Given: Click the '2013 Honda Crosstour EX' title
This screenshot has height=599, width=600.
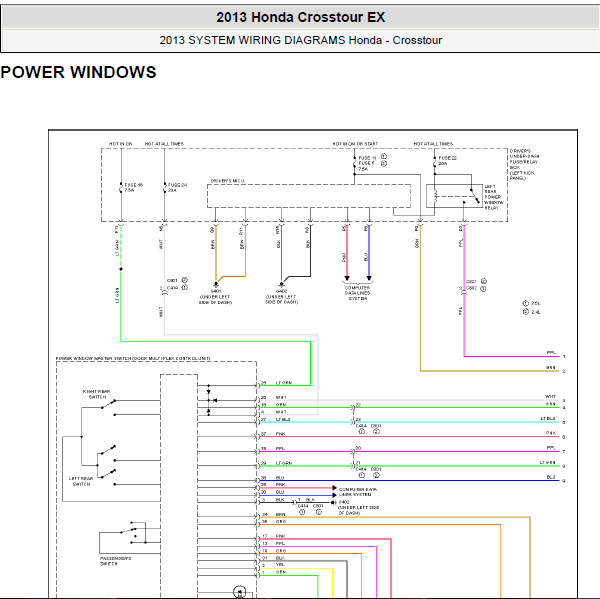Looking at the screenshot, I should pyautogui.click(x=300, y=17).
